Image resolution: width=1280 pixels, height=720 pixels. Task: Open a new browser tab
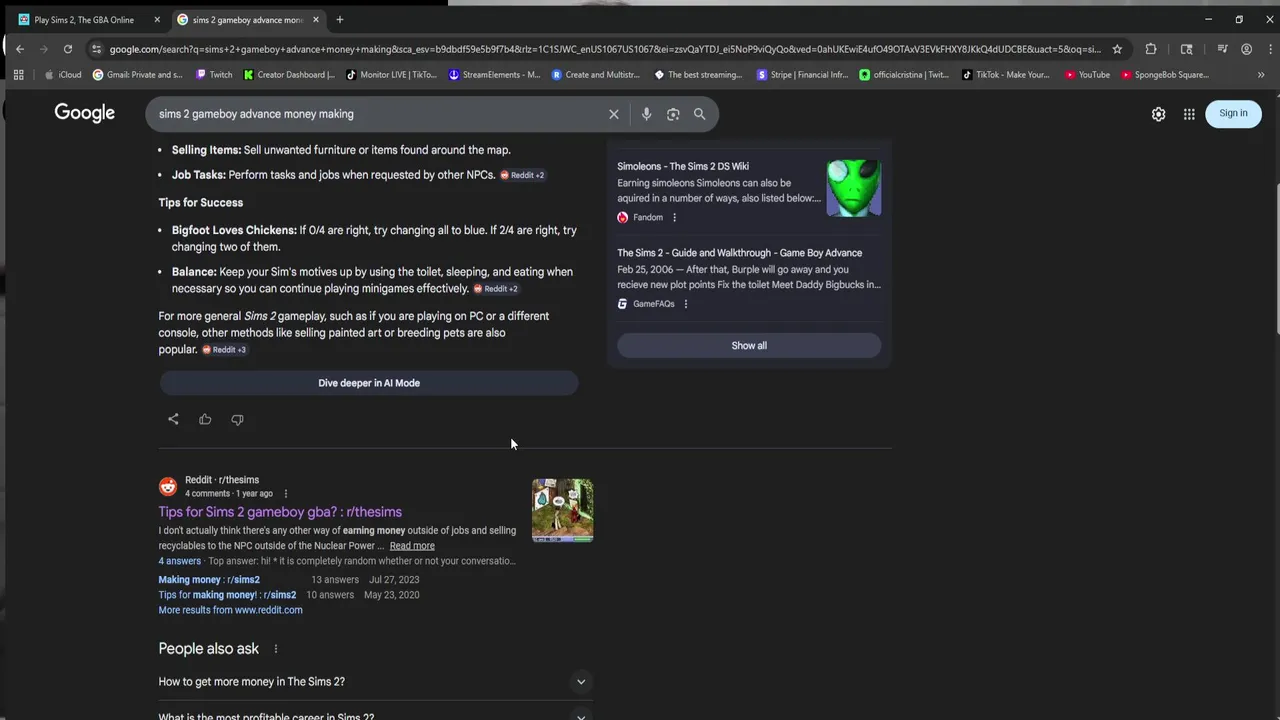340,19
